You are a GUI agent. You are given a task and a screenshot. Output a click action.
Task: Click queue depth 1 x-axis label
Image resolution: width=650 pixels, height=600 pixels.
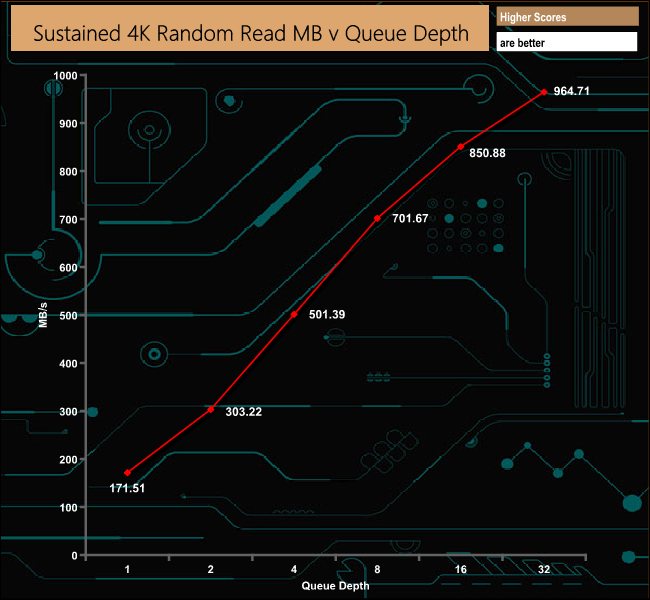pos(127,569)
